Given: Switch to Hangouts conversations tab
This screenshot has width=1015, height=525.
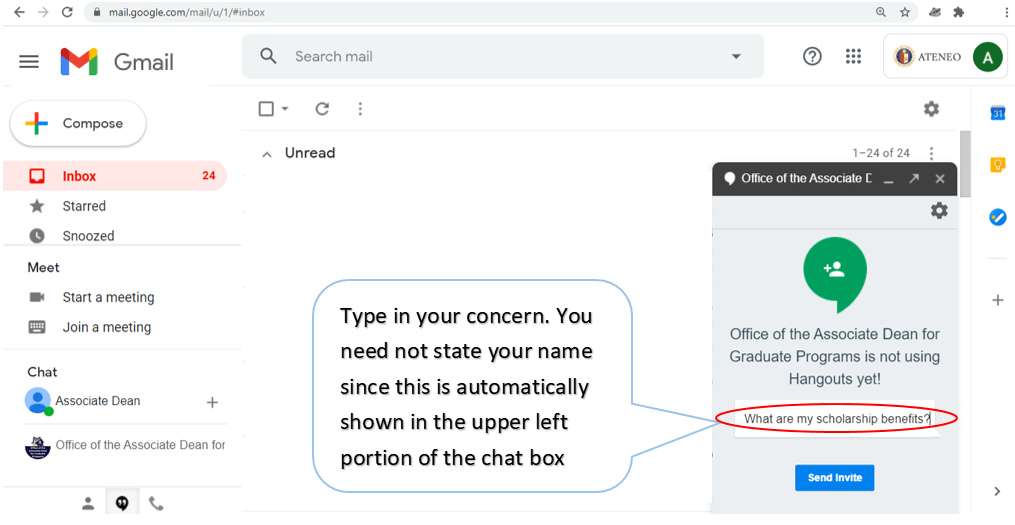Looking at the screenshot, I should click(122, 503).
